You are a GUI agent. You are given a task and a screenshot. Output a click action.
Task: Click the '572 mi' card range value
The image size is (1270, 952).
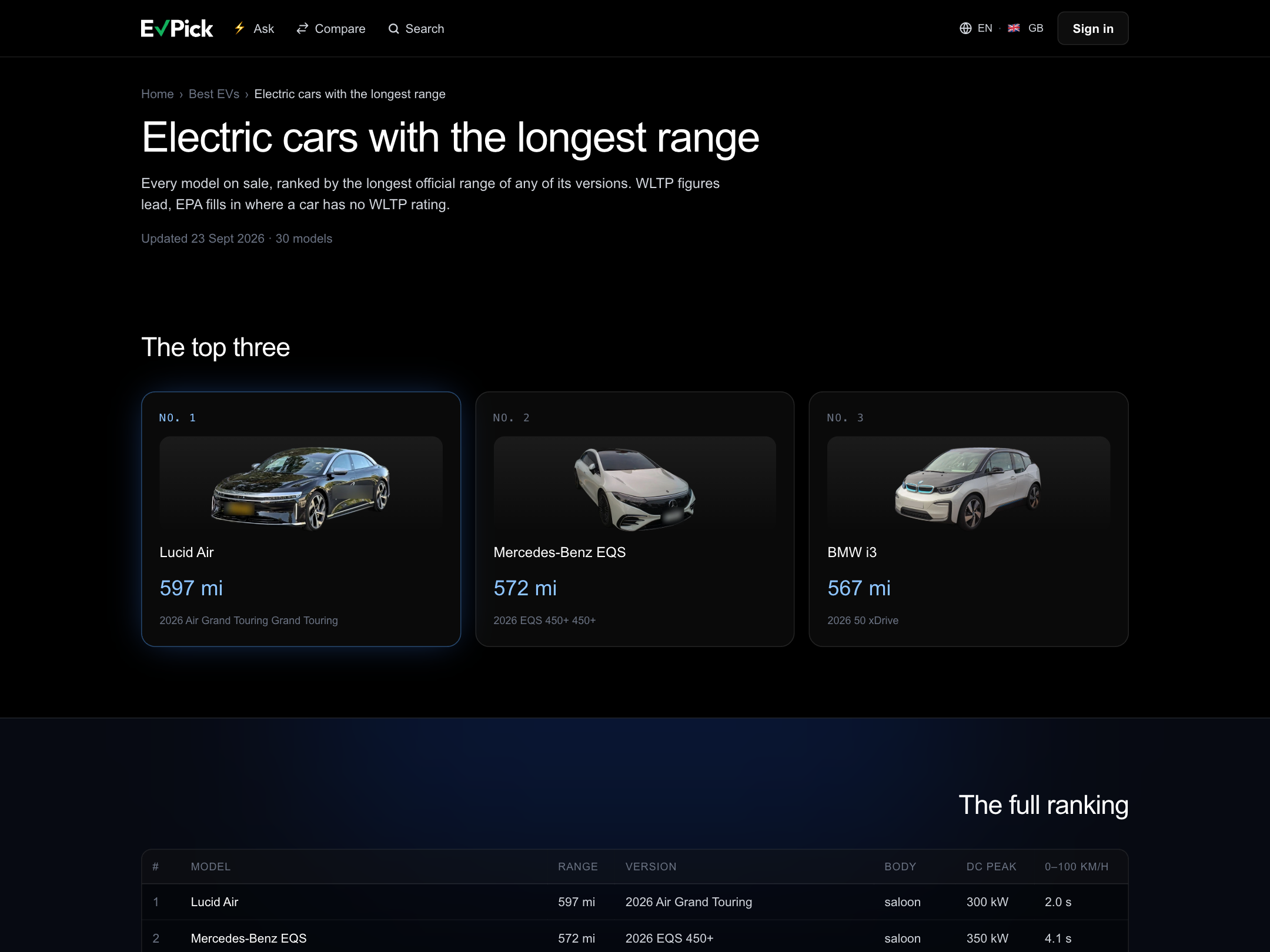(525, 588)
